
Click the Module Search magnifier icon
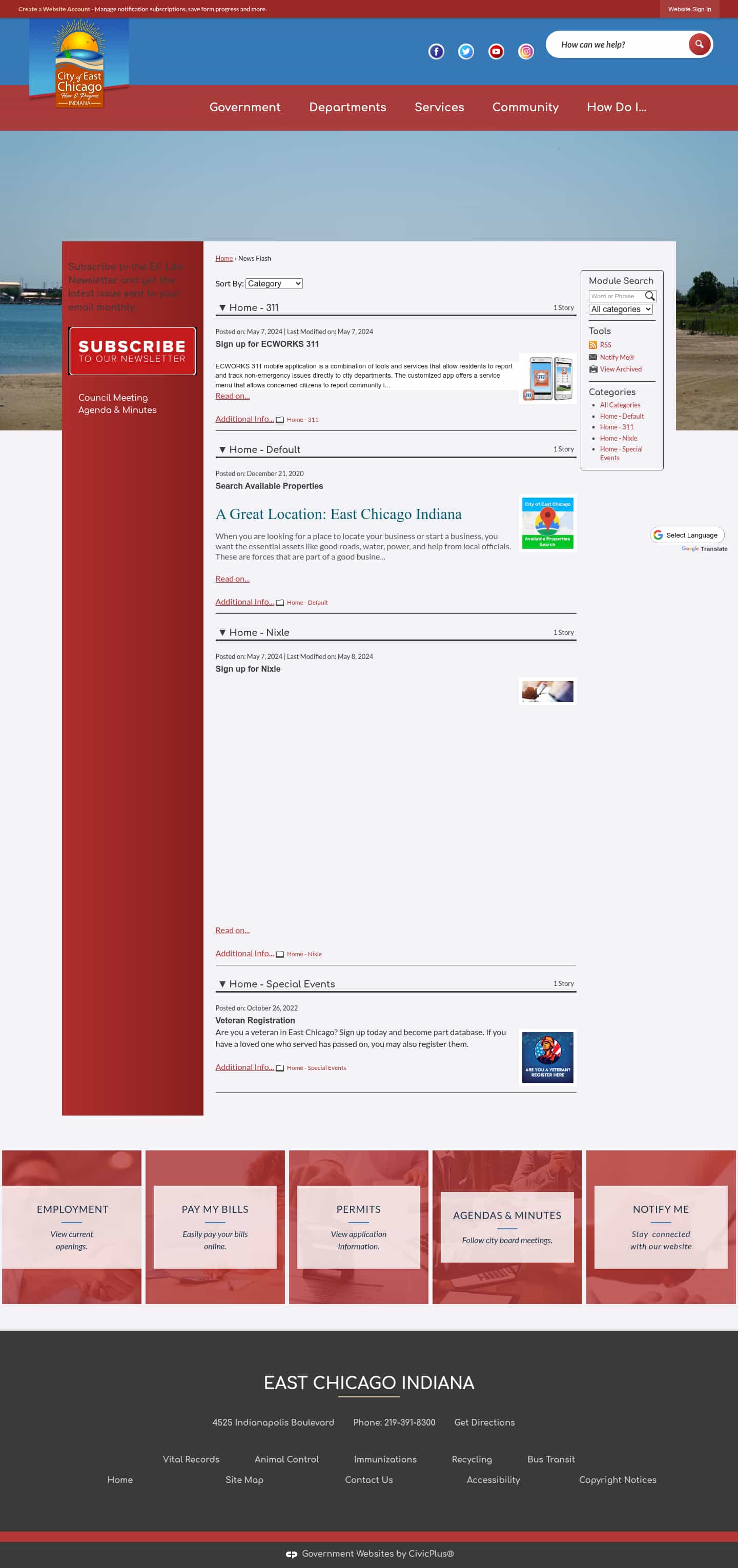650,296
